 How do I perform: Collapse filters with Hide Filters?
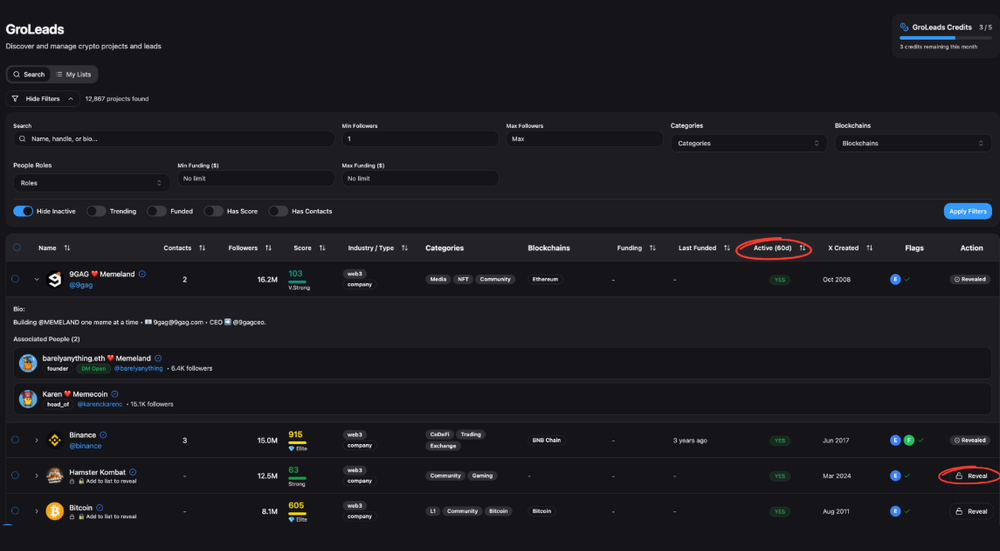(x=43, y=99)
